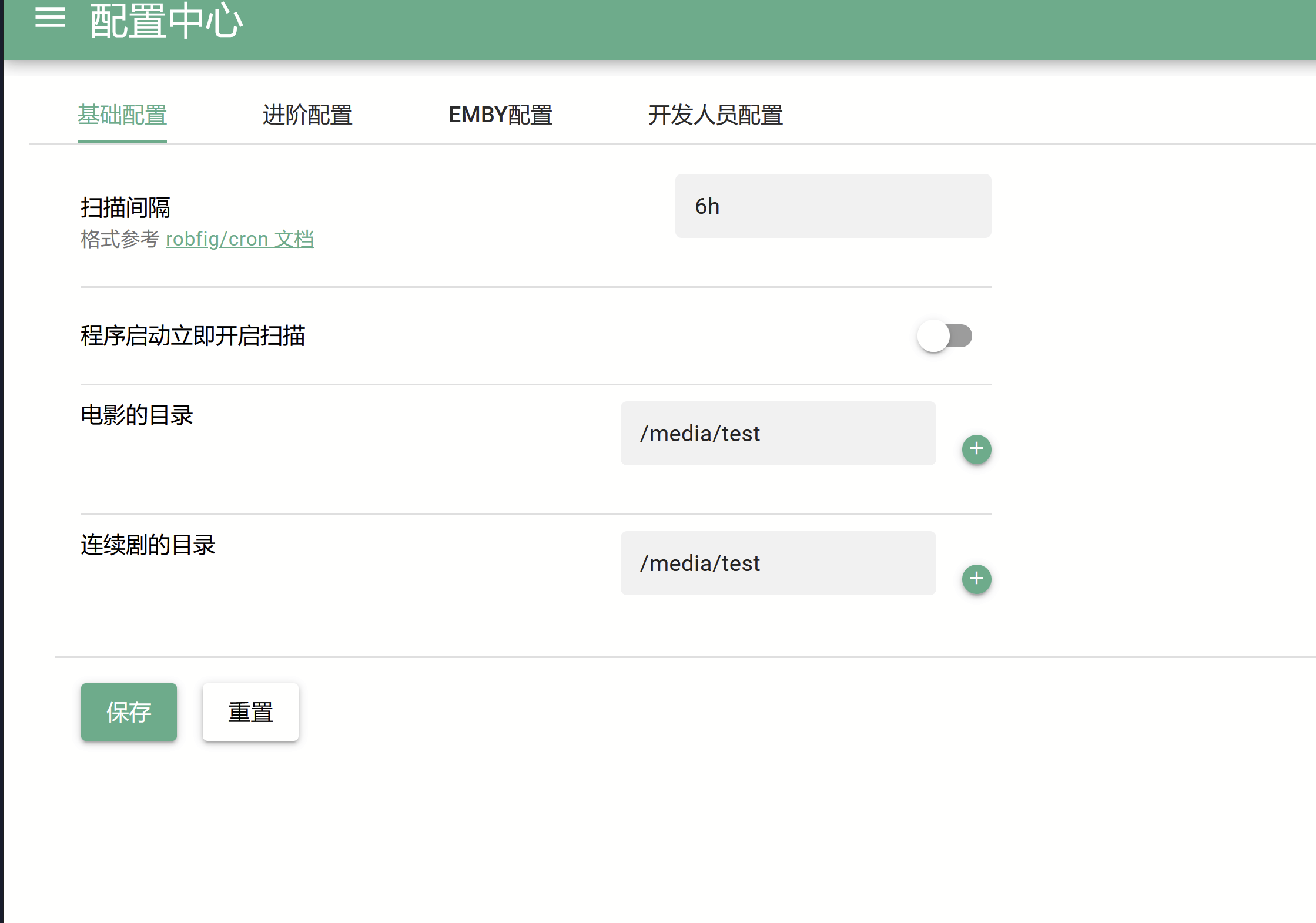
Task: Enable scan on program startup toggle
Action: pos(945,335)
